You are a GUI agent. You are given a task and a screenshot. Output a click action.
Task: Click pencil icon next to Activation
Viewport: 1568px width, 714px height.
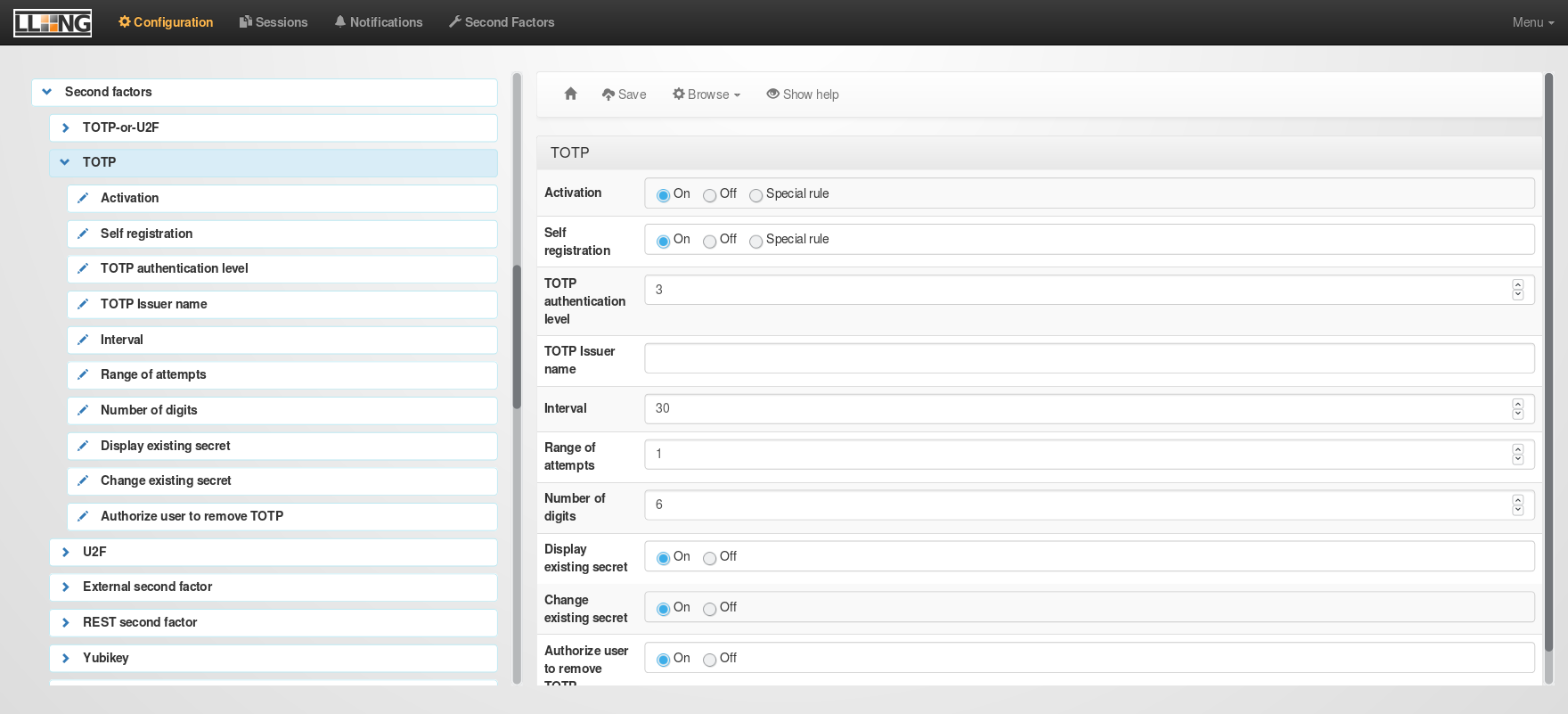pos(83,198)
